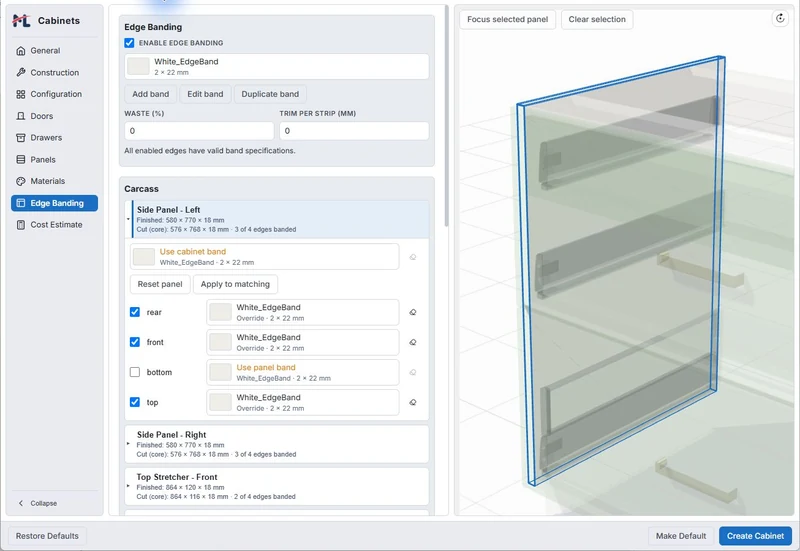Navigate to the Drawers section
The width and height of the screenshot is (800, 551).
click(x=54, y=138)
